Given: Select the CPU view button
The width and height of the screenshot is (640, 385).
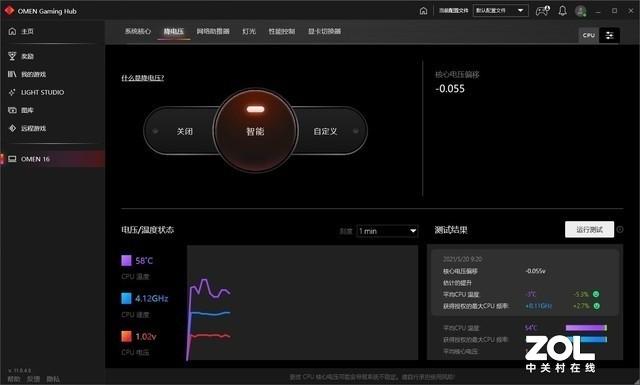Looking at the screenshot, I should pyautogui.click(x=589, y=36).
